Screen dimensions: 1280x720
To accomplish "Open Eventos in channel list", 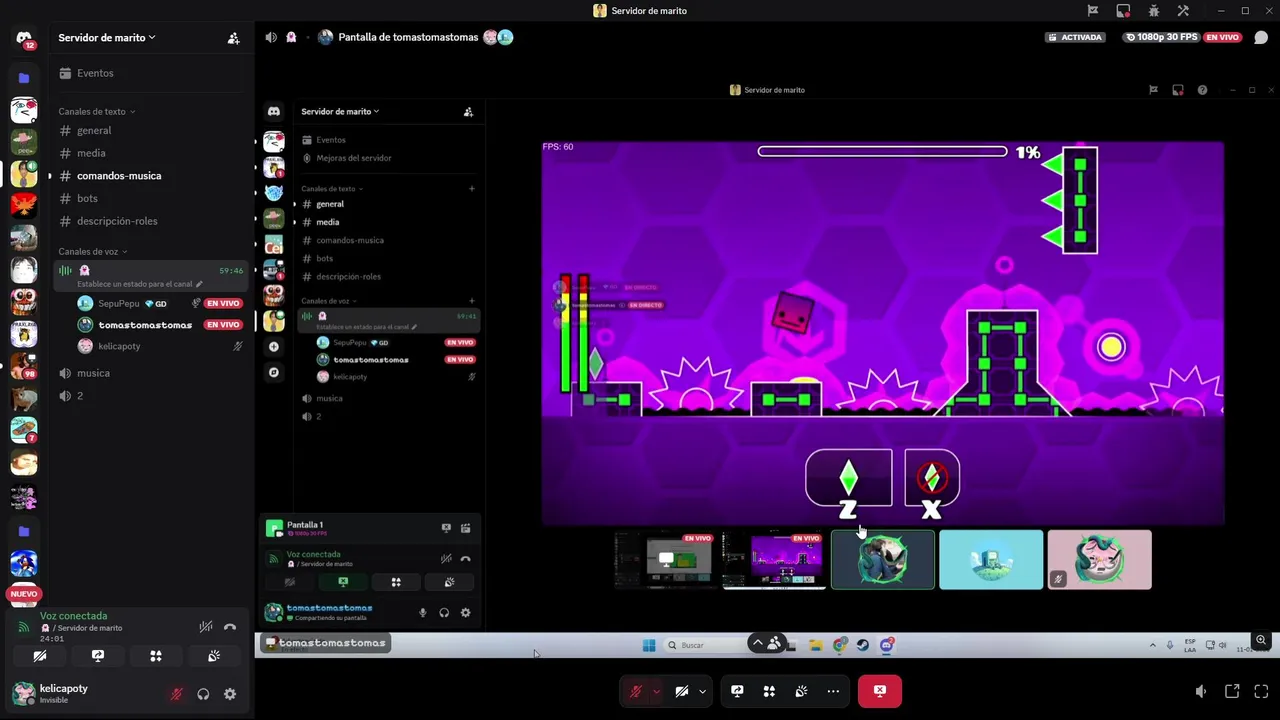I will (150, 73).
